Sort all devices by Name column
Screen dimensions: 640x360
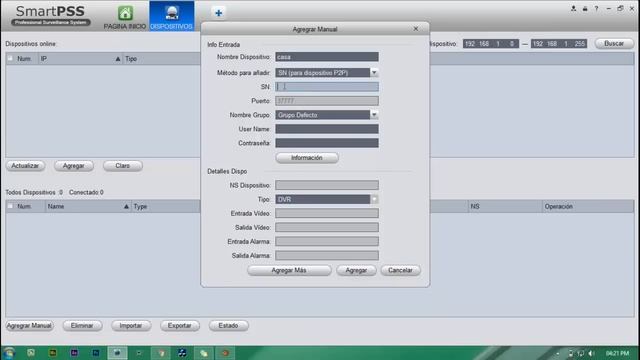click(x=88, y=207)
